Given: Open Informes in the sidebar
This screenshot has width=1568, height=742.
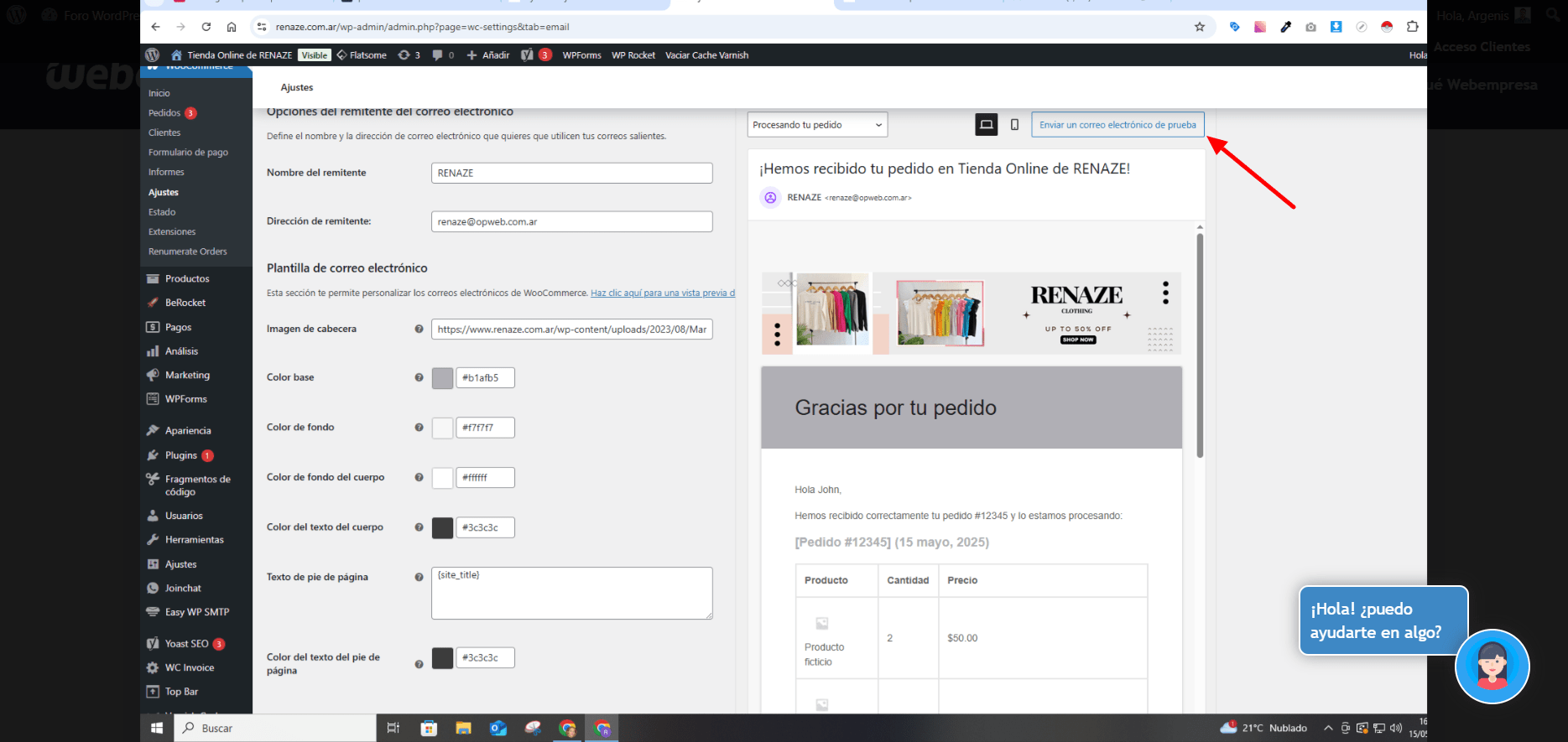Looking at the screenshot, I should pyautogui.click(x=166, y=172).
